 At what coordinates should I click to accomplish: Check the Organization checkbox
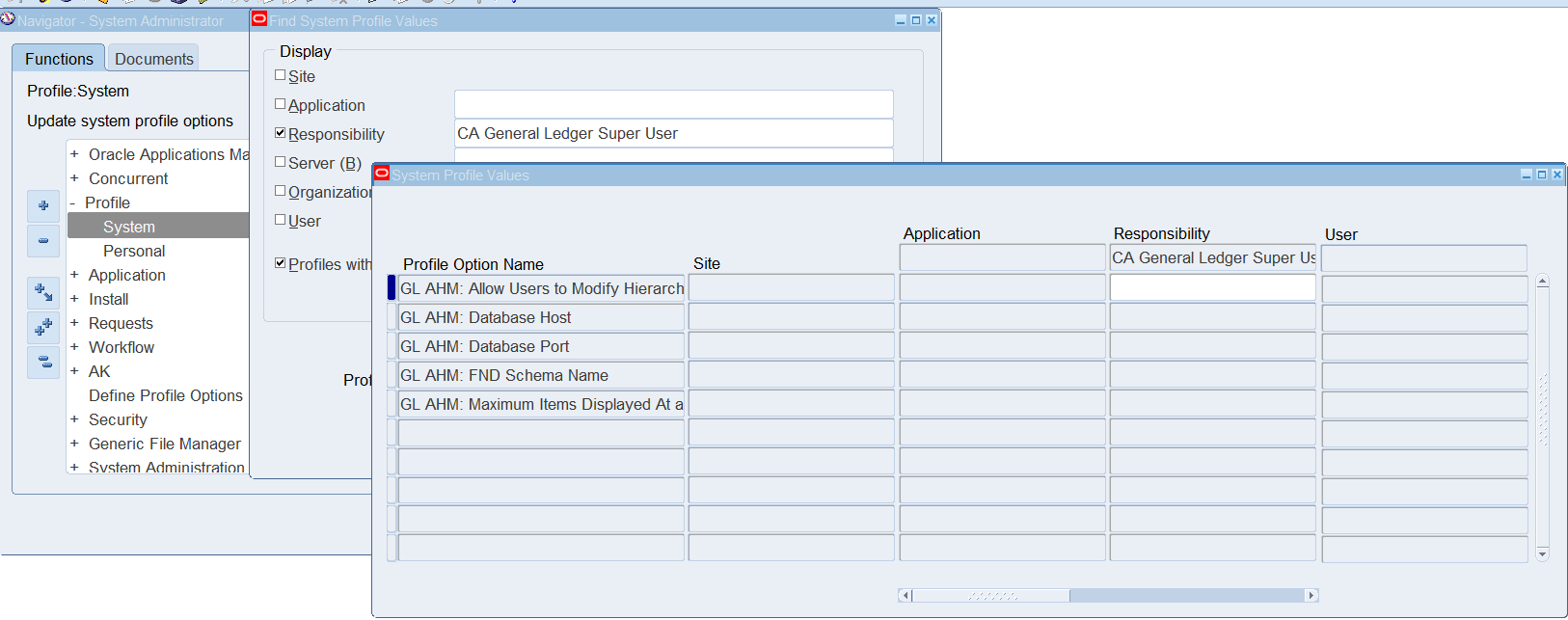click(281, 191)
